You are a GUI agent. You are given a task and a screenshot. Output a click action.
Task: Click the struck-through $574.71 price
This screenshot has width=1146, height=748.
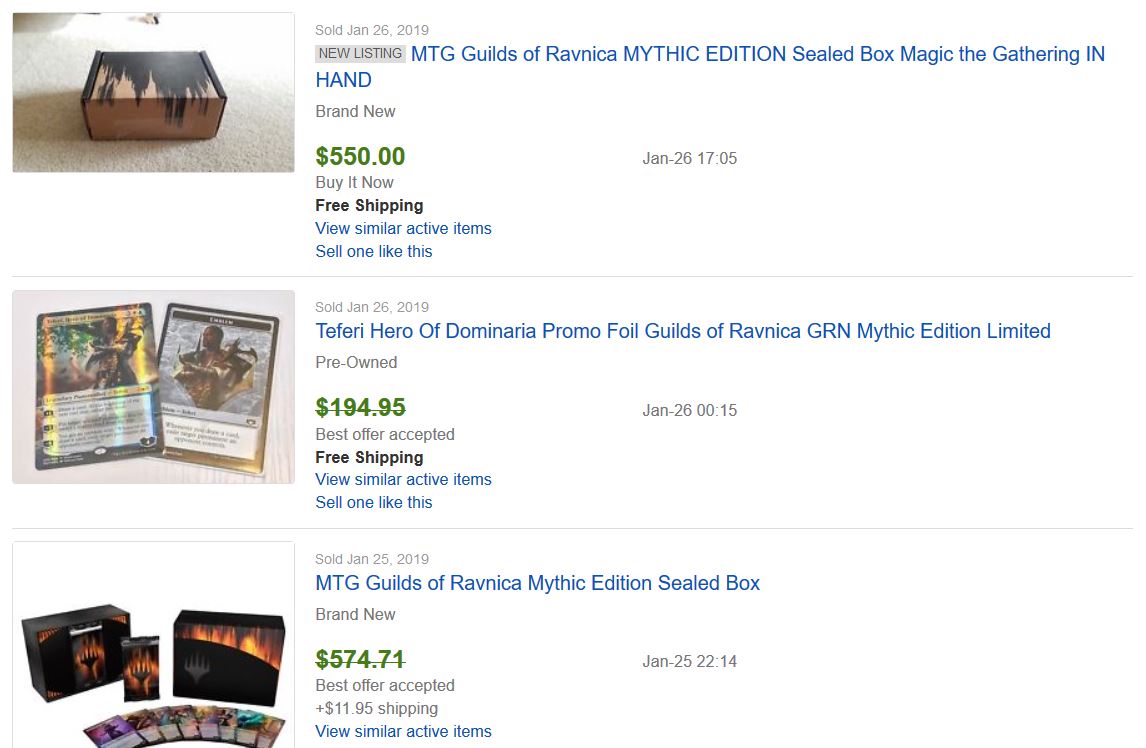click(x=360, y=660)
